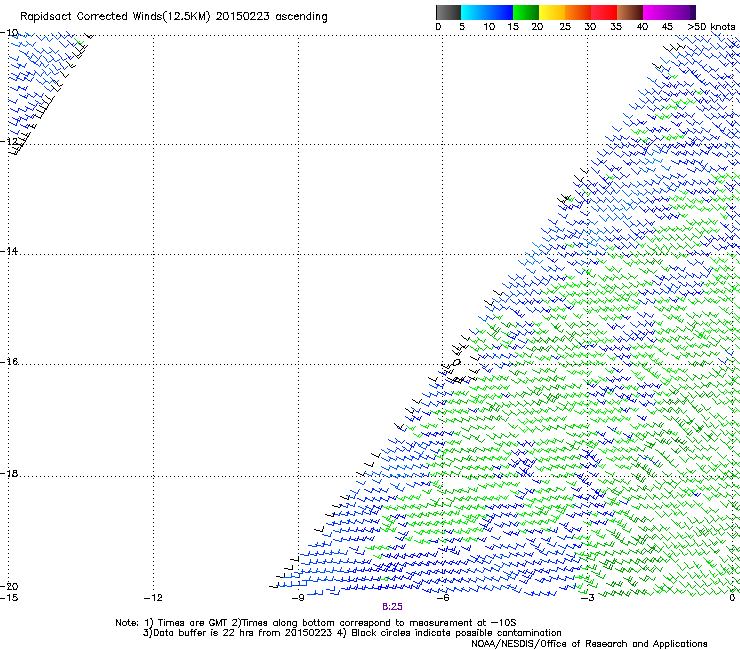Viewport: 740px width, 650px height.
Task: Click the gray 0–5 knots color segment
Action: point(448,12)
